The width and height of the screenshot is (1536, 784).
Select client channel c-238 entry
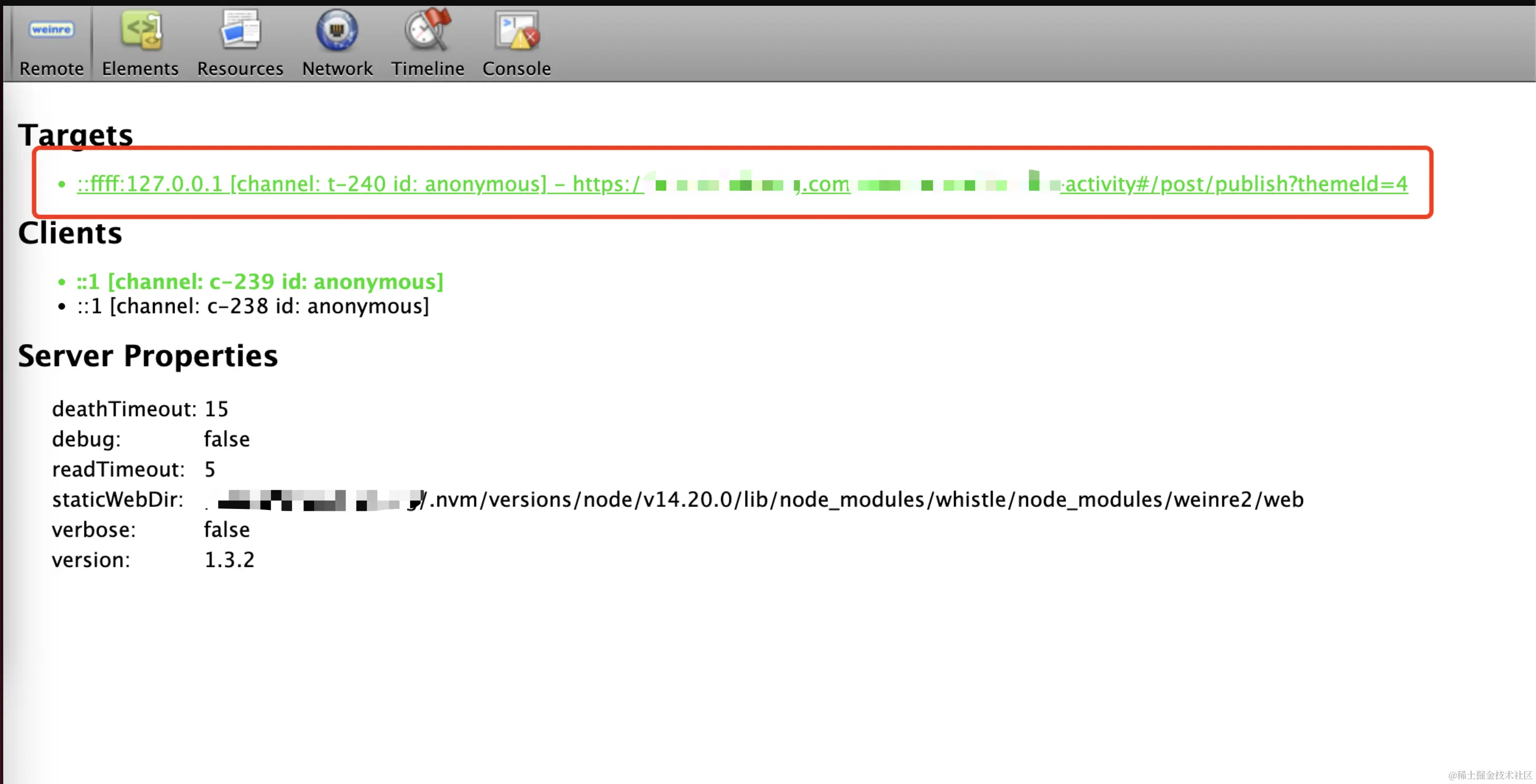click(x=253, y=307)
